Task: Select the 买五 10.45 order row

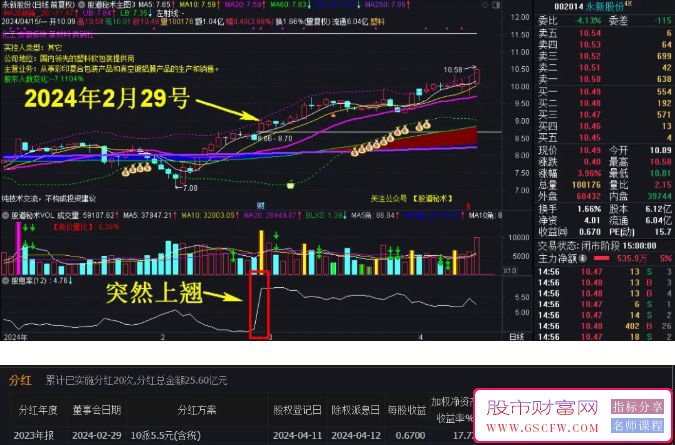Action: [604, 138]
